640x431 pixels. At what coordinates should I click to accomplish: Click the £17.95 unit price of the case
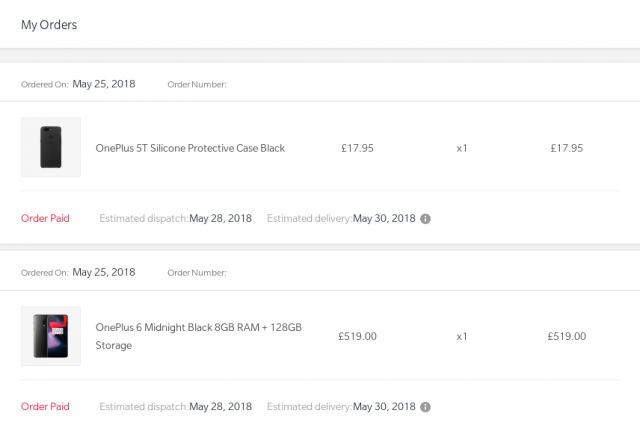[357, 148]
